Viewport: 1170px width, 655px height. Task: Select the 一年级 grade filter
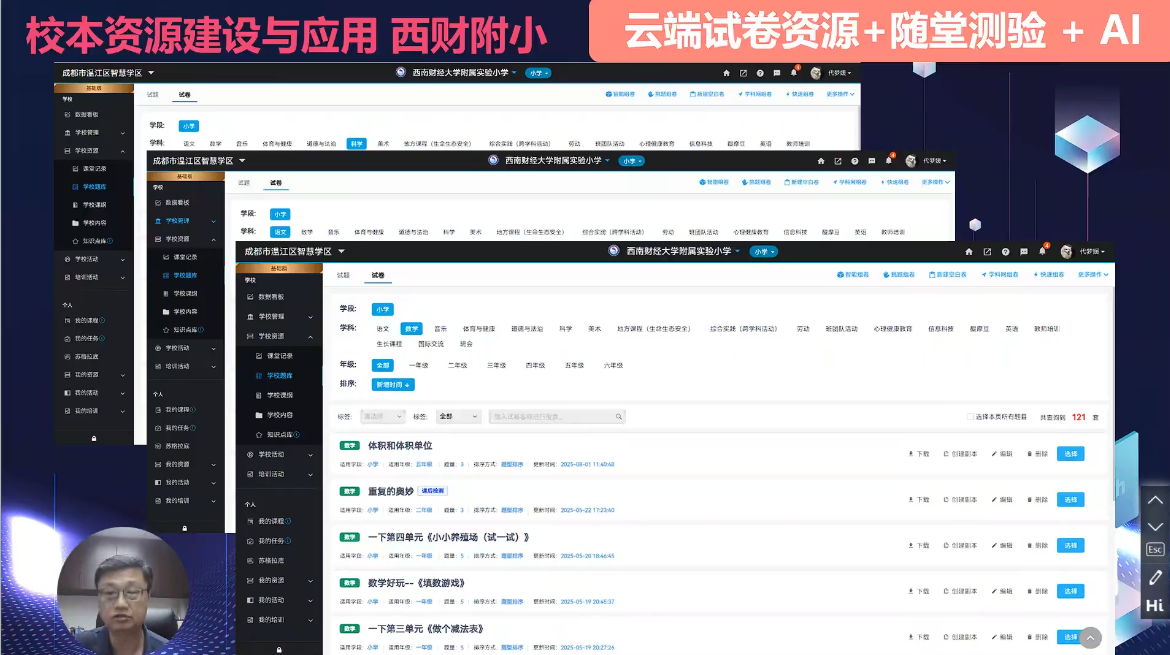pos(418,366)
